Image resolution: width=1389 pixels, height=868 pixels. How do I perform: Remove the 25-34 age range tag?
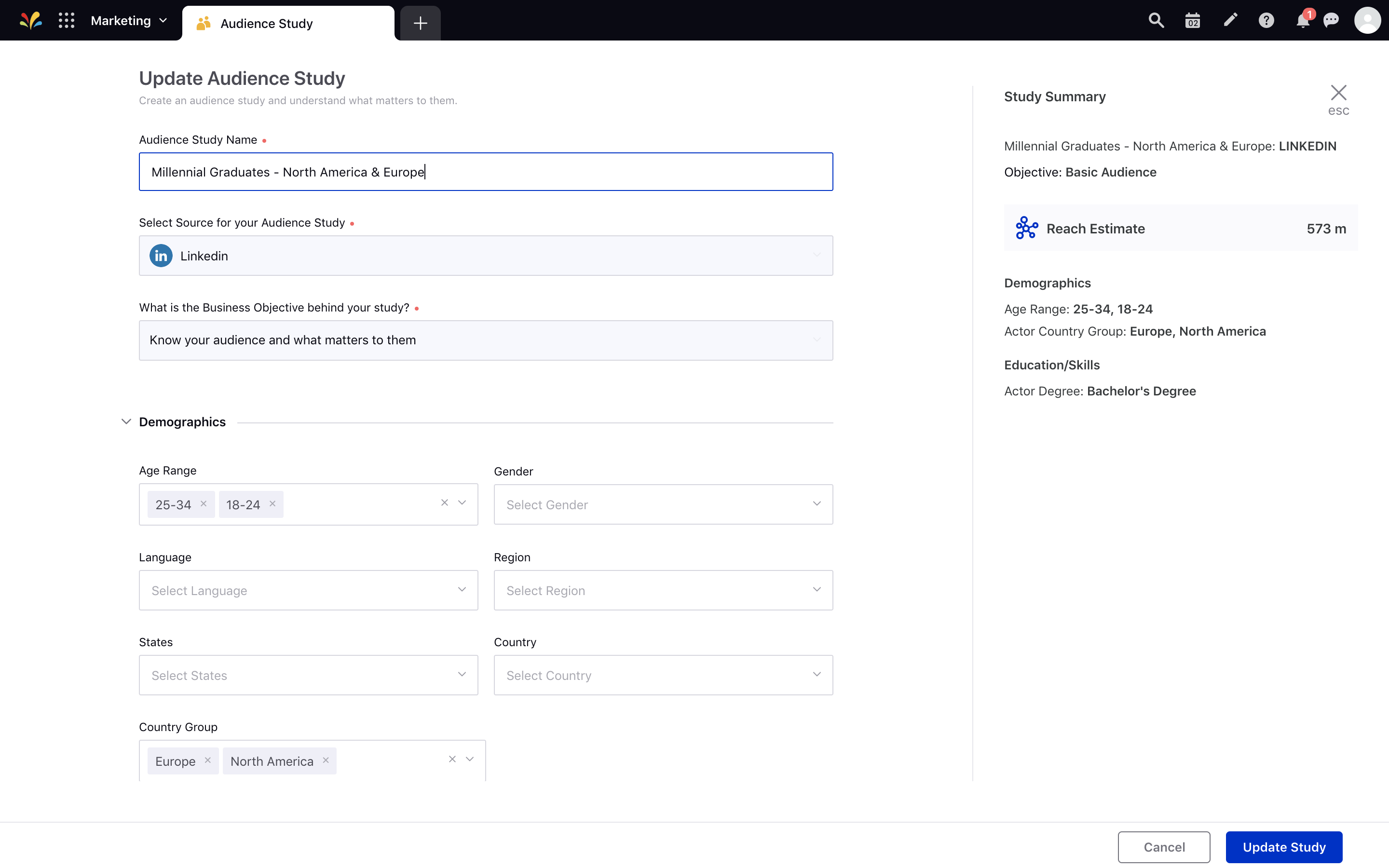[203, 503]
